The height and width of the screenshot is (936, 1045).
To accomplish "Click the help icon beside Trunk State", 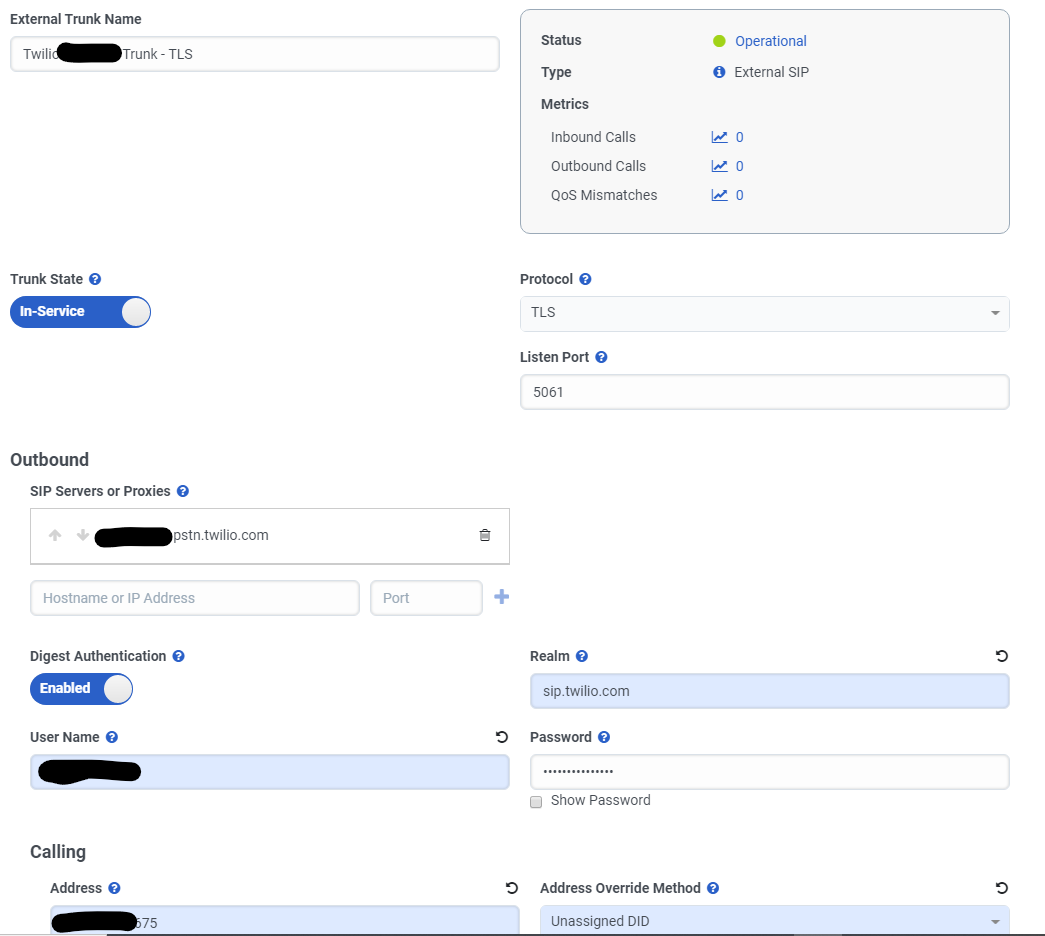I will click(94, 279).
